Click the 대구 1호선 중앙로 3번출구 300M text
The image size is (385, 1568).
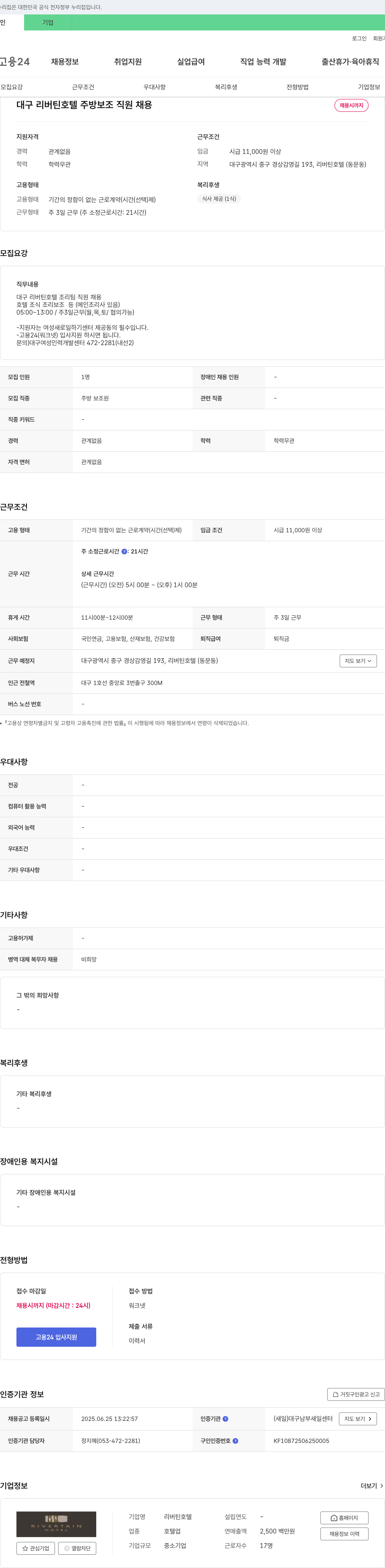[122, 683]
